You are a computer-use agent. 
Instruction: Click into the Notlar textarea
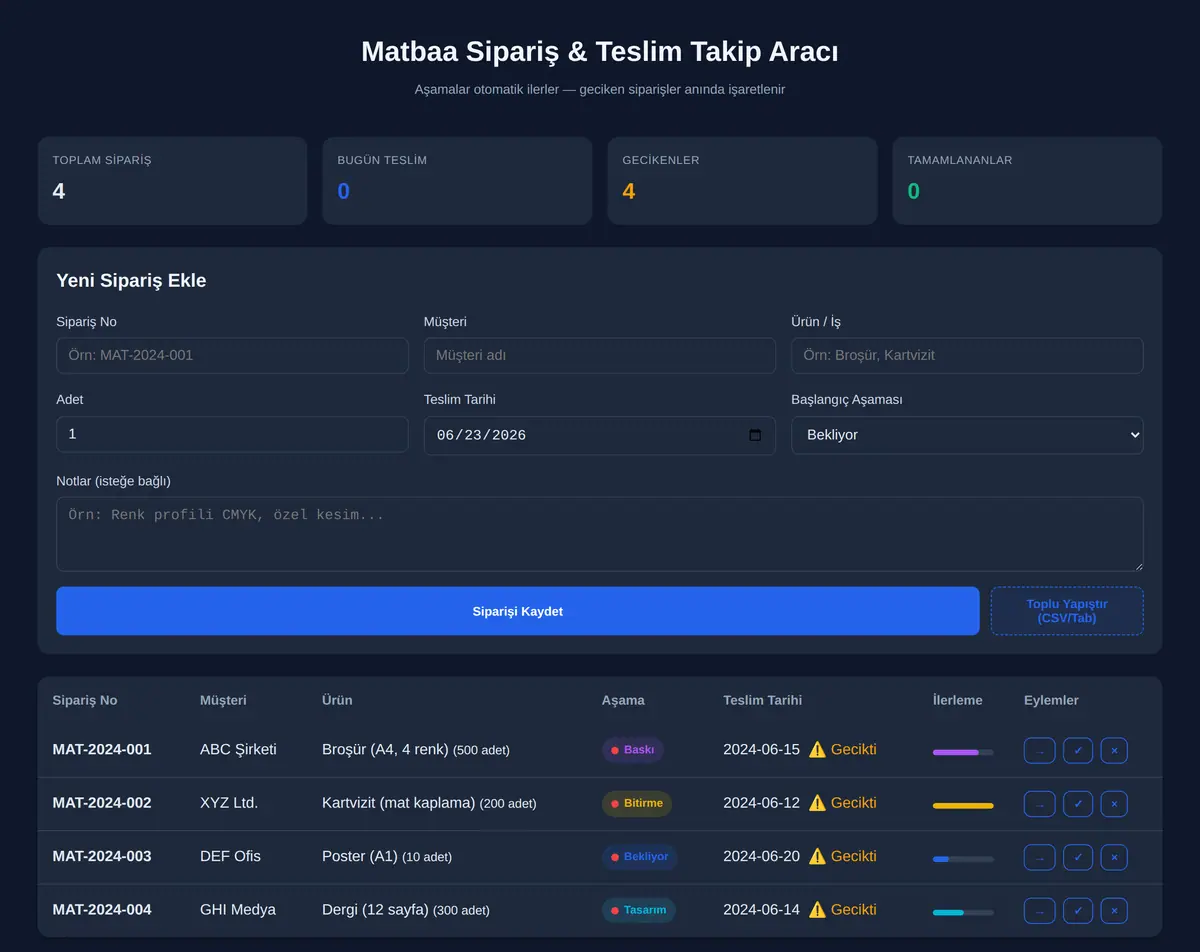point(600,534)
